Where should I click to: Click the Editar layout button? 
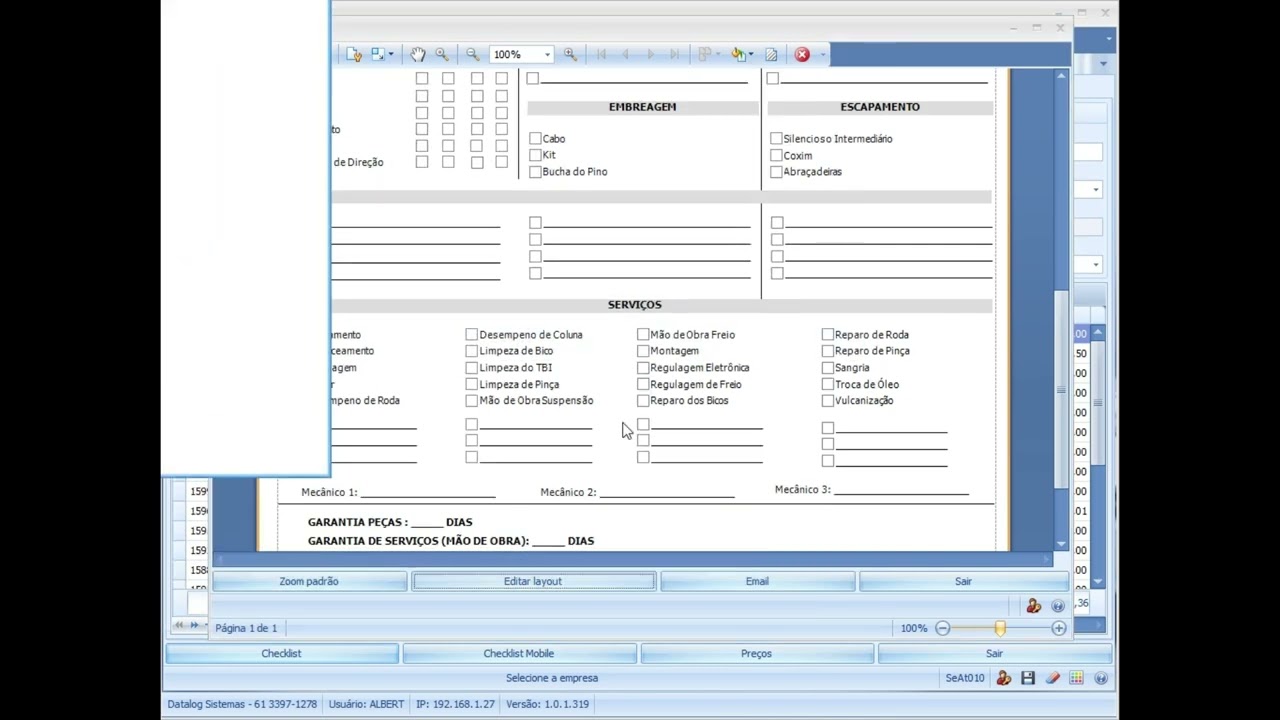(533, 581)
